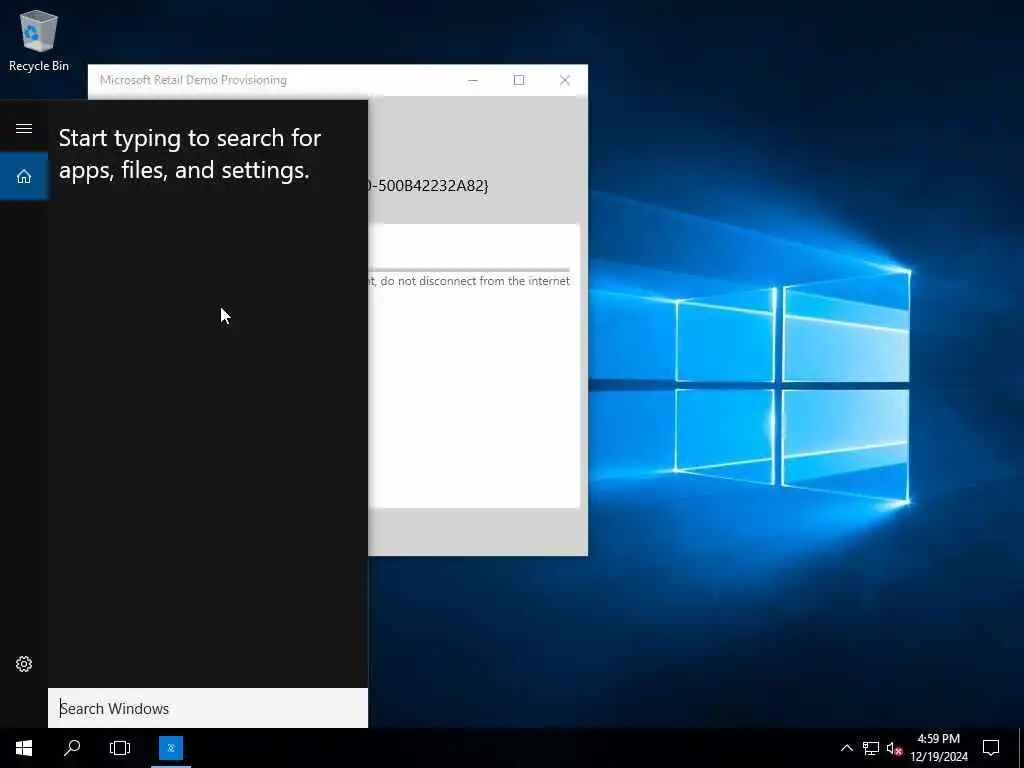Viewport: 1024px width, 768px height.
Task: Open search settings gear icon
Action: [x=24, y=664]
